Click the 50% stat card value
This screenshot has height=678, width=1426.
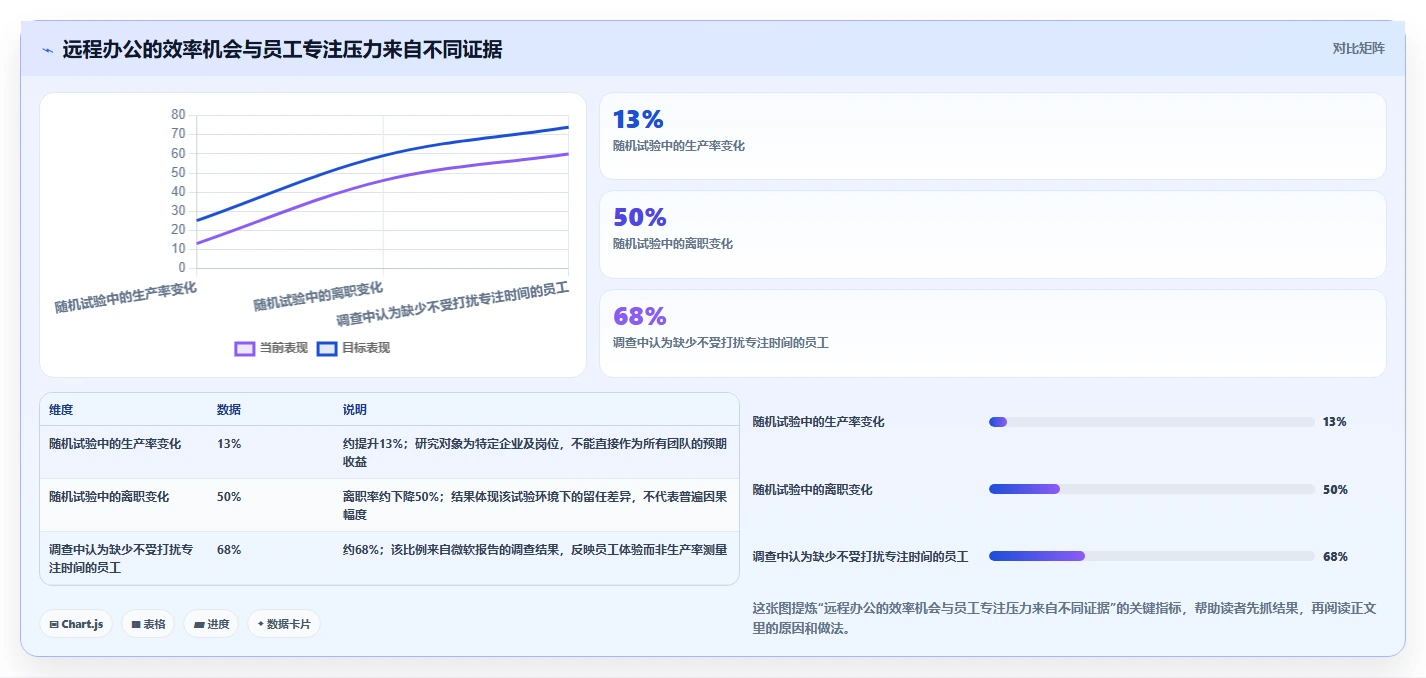point(639,218)
